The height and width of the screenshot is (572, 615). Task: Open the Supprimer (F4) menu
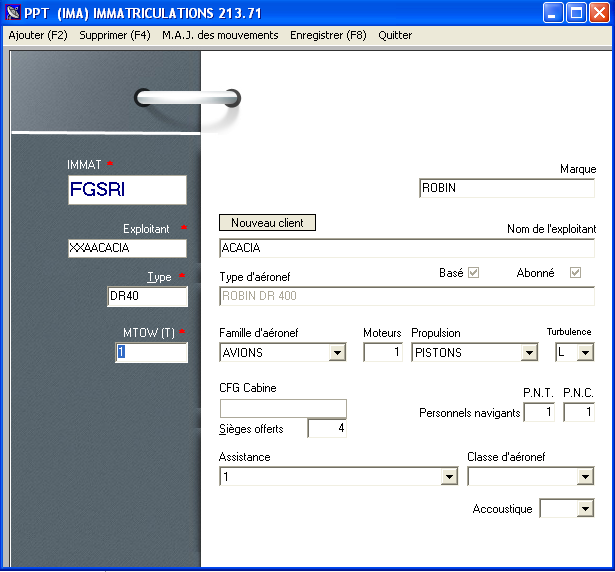click(x=115, y=35)
